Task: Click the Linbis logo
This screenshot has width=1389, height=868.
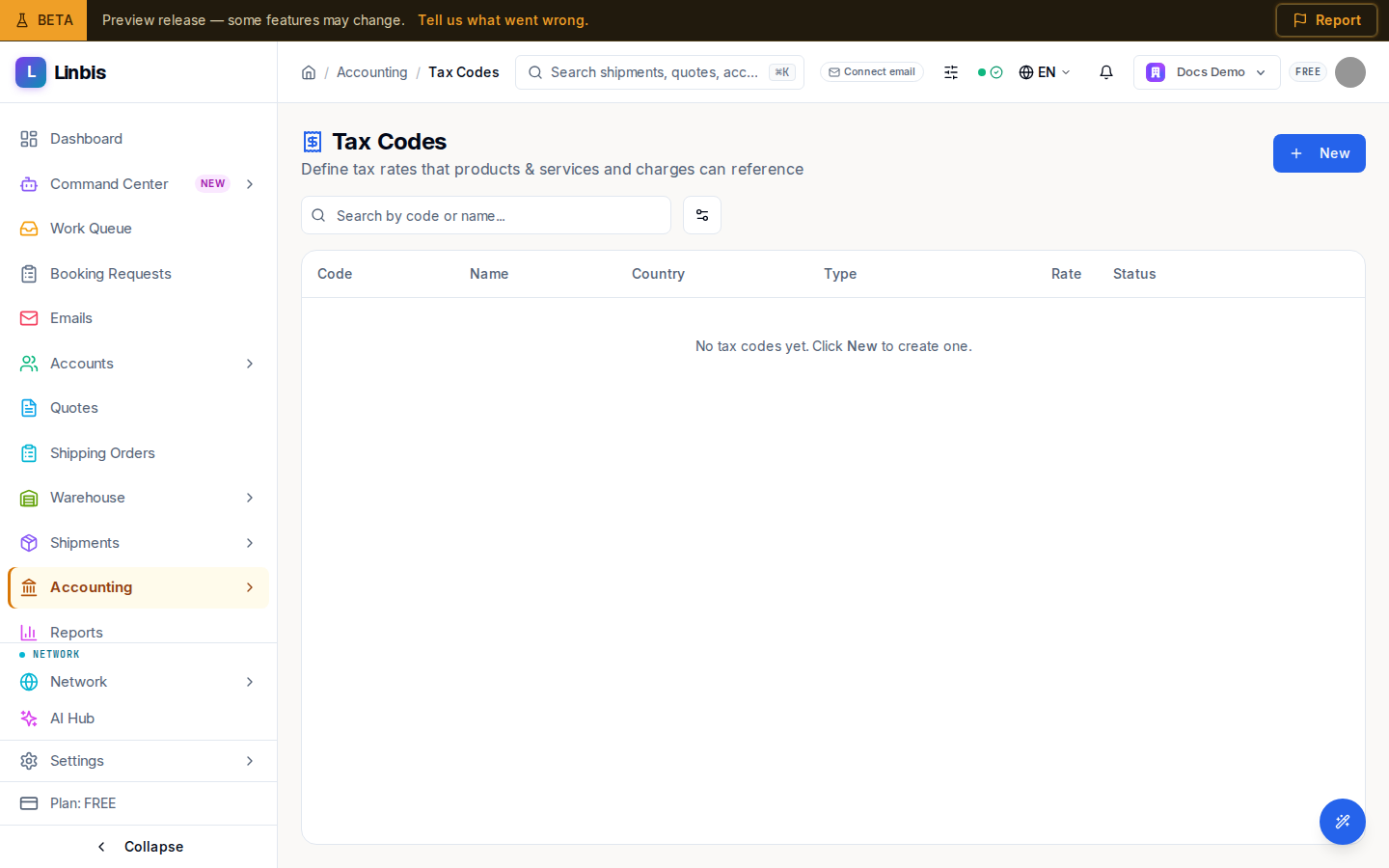Action: (61, 72)
